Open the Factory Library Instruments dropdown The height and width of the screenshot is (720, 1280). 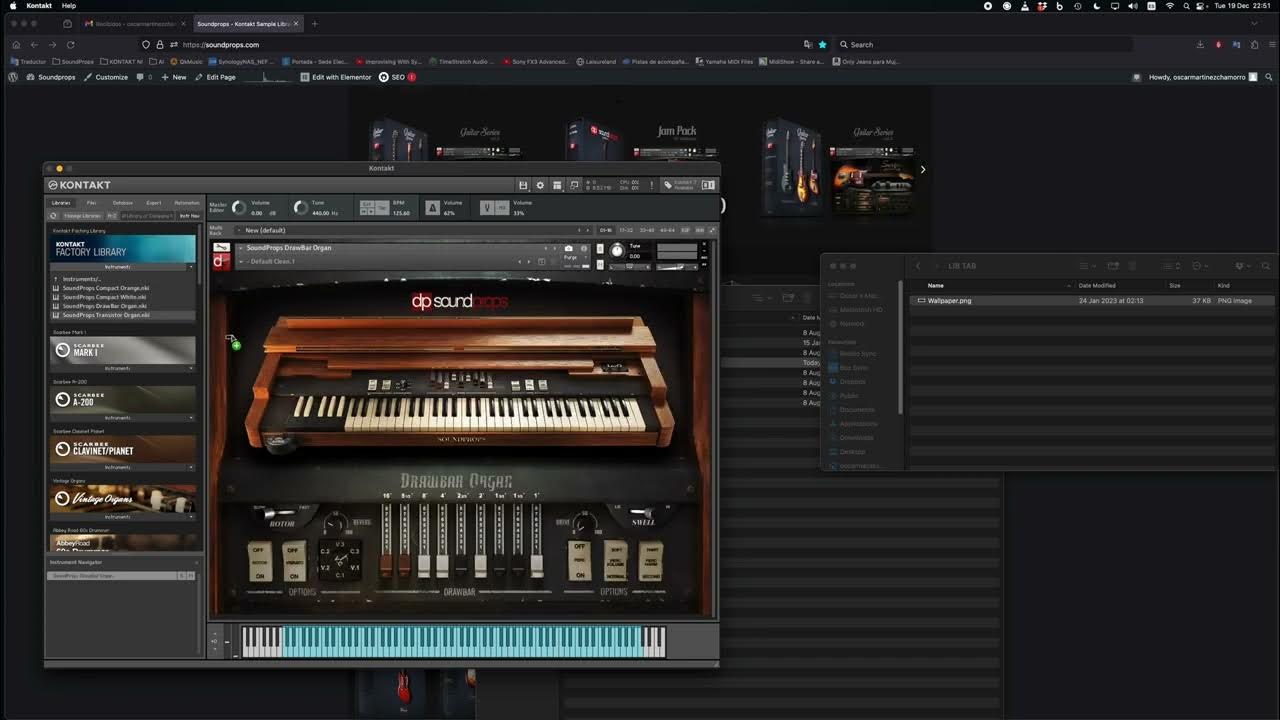pyautogui.click(x=122, y=267)
